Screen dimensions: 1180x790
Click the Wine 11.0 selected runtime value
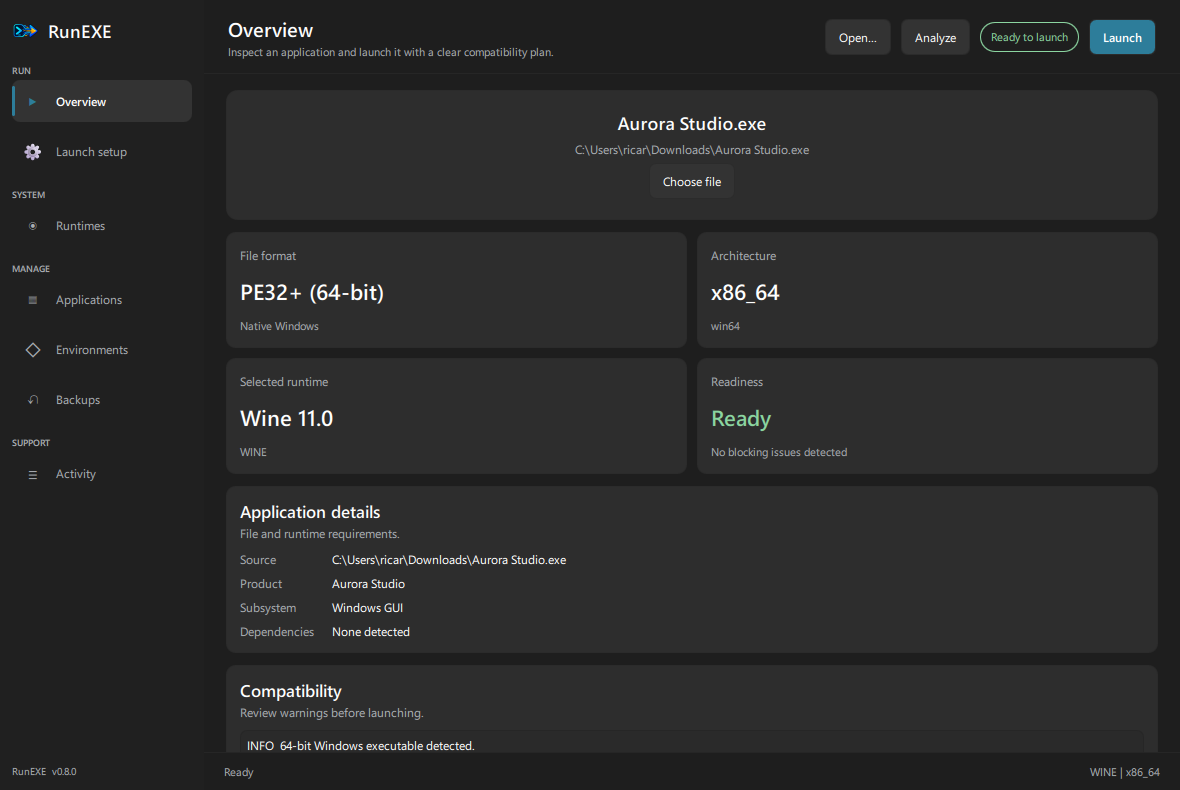click(287, 418)
